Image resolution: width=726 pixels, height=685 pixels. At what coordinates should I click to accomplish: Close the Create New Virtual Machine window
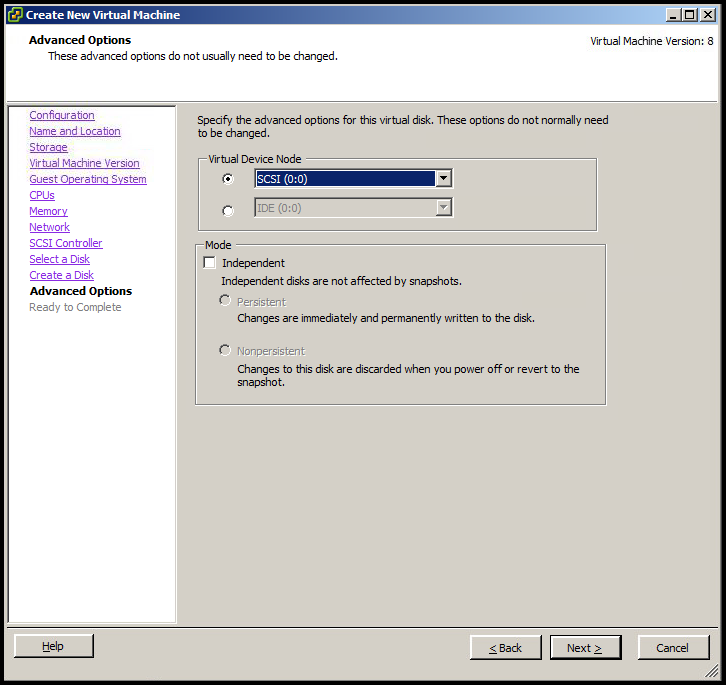point(708,15)
